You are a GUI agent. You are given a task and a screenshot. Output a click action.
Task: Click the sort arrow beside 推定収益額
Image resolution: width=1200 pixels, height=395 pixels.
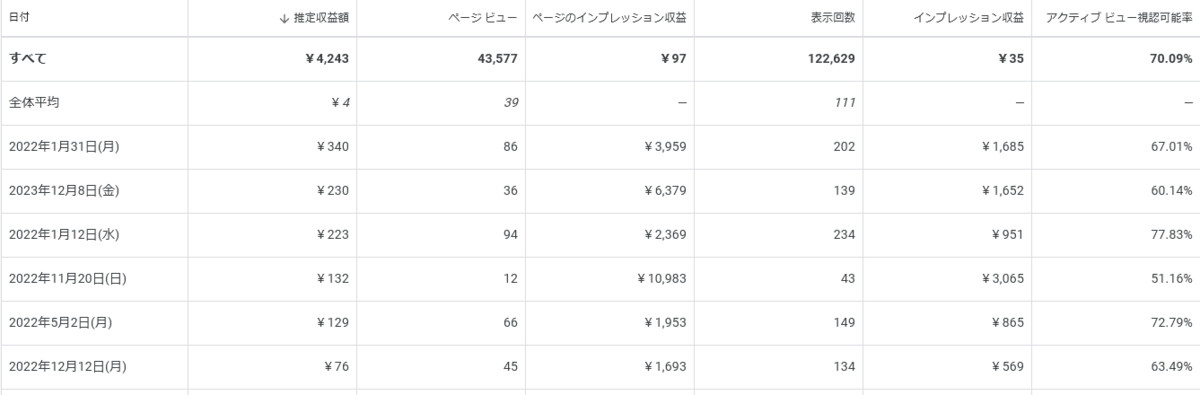pos(285,18)
